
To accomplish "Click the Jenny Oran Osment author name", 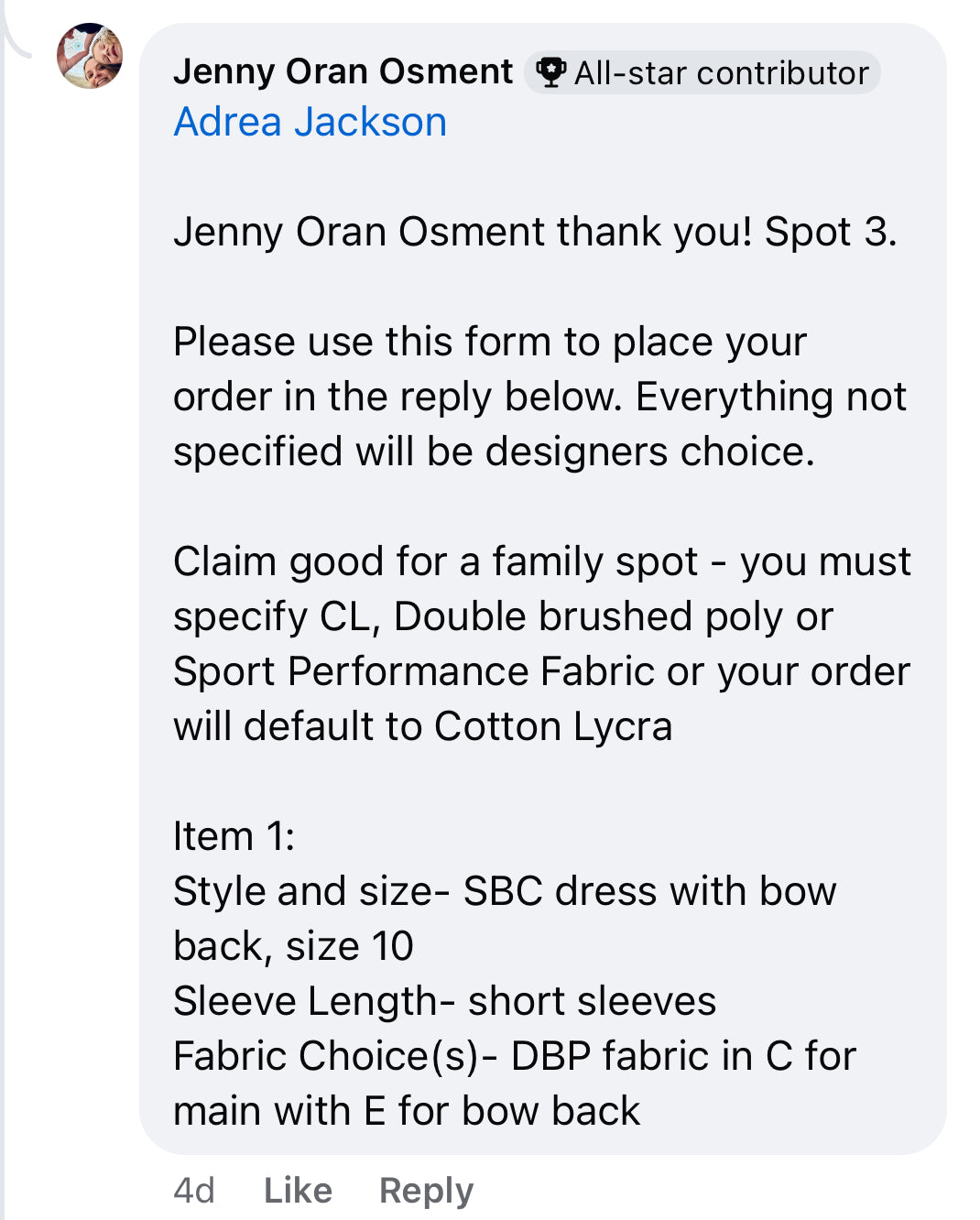I will tap(343, 71).
